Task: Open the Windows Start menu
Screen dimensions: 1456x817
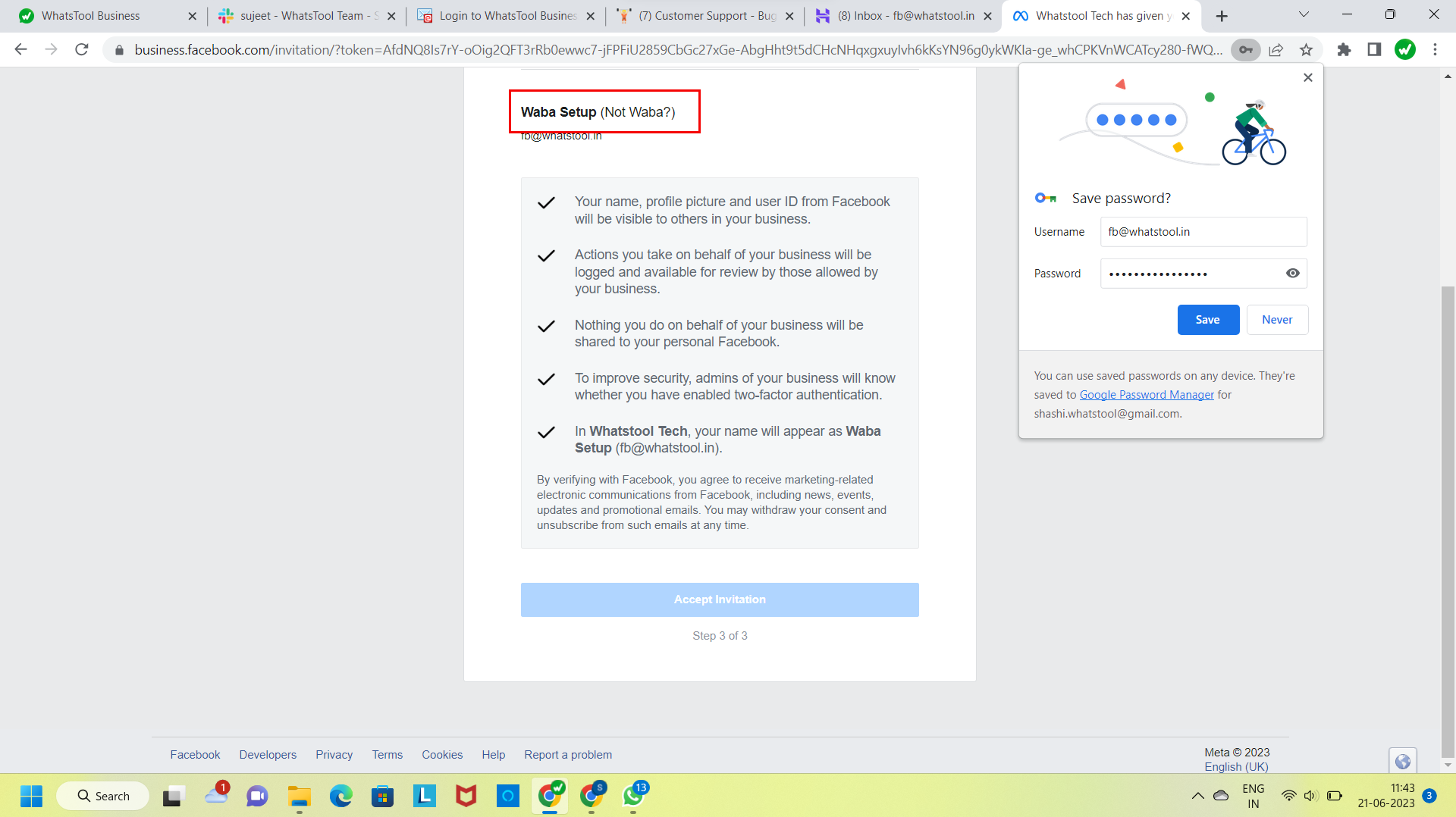Action: (x=31, y=796)
